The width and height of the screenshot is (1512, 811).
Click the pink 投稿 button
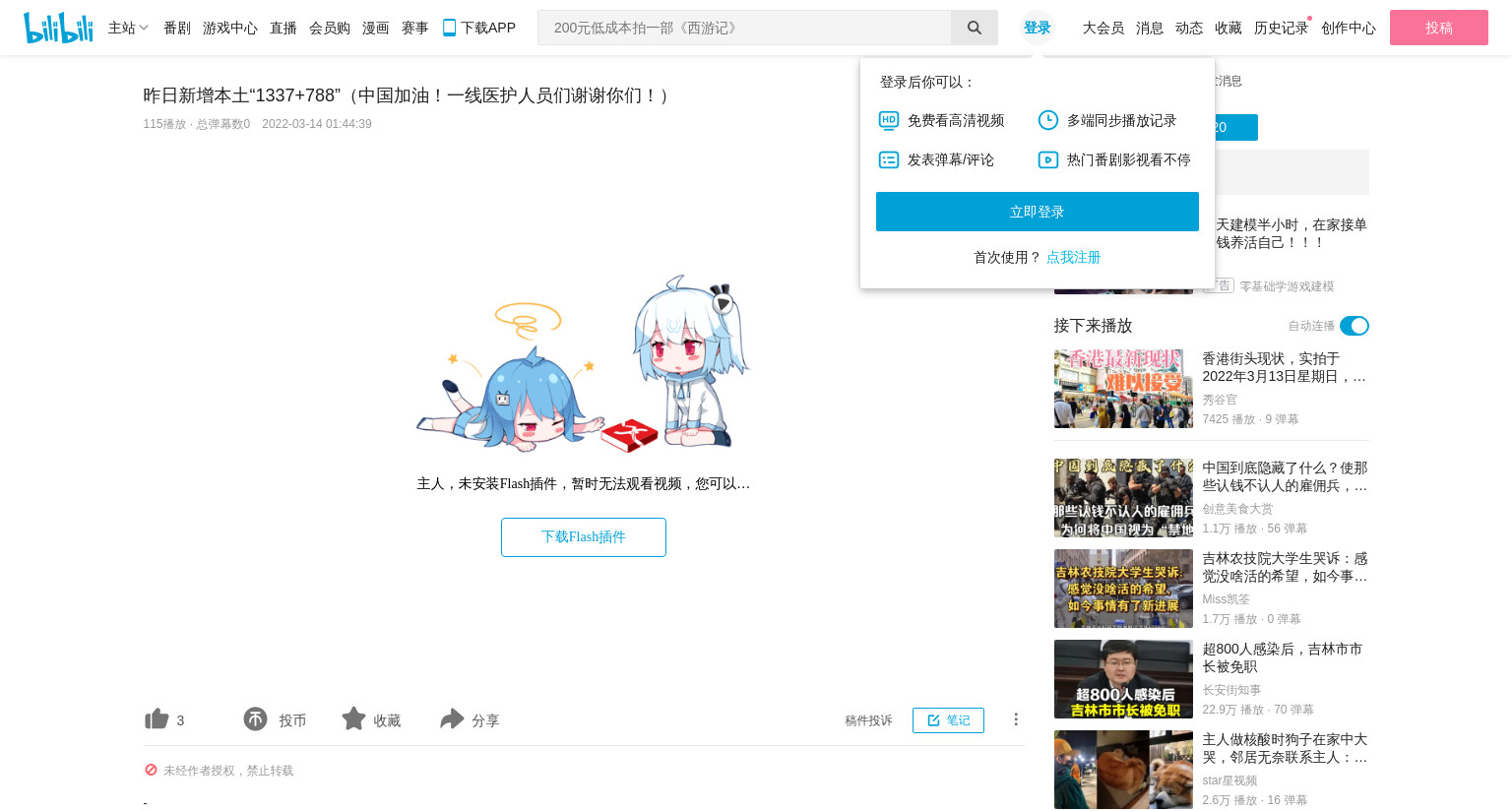[x=1439, y=28]
